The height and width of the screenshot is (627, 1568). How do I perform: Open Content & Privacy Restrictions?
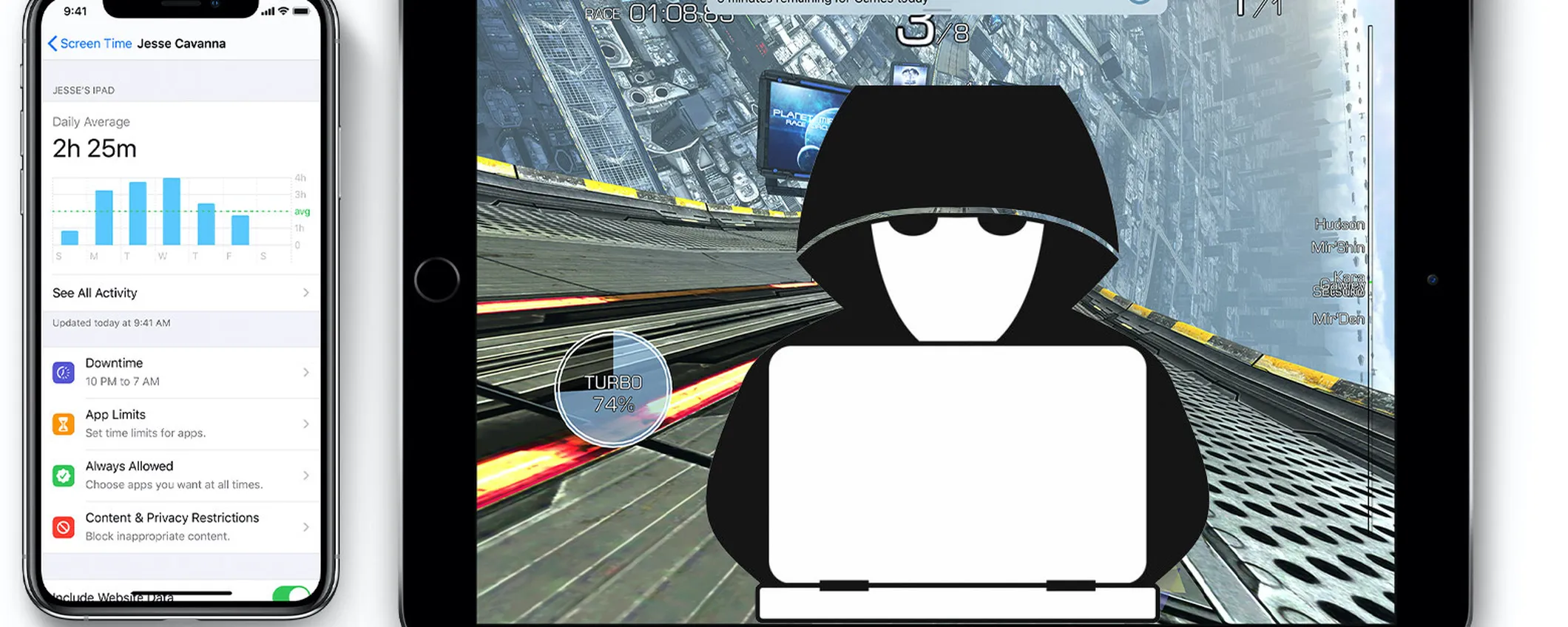[181, 527]
